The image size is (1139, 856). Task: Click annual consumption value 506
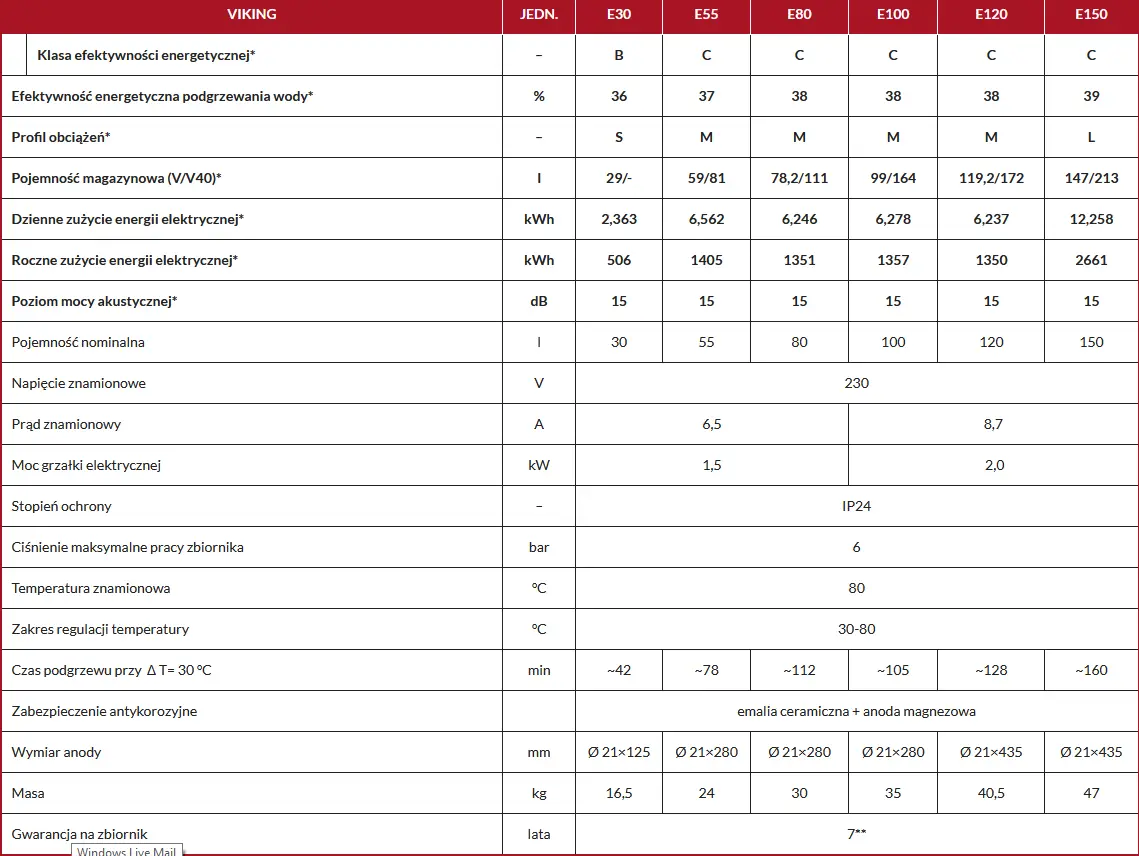coord(619,260)
